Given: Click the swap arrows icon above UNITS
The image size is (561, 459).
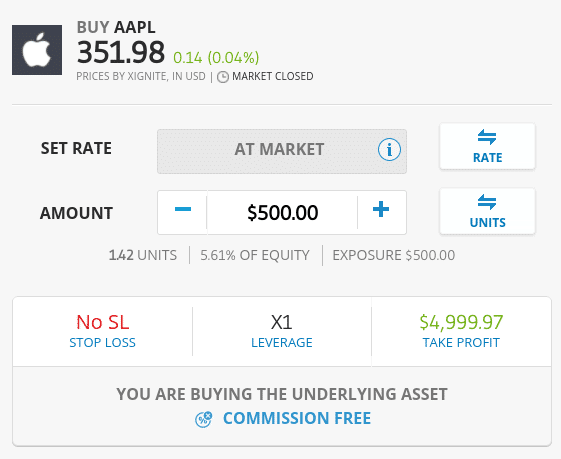Looking at the screenshot, I should click(487, 202).
